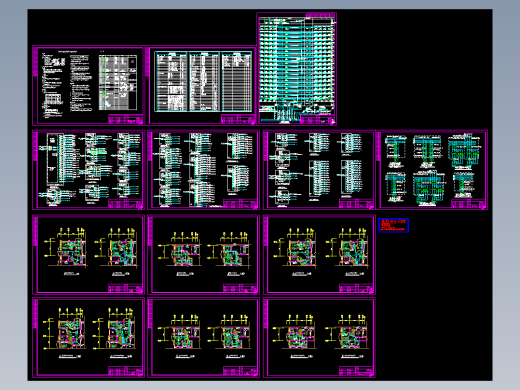Click title block of the design notes sheet
This screenshot has height=390, width=520.
point(126,119)
